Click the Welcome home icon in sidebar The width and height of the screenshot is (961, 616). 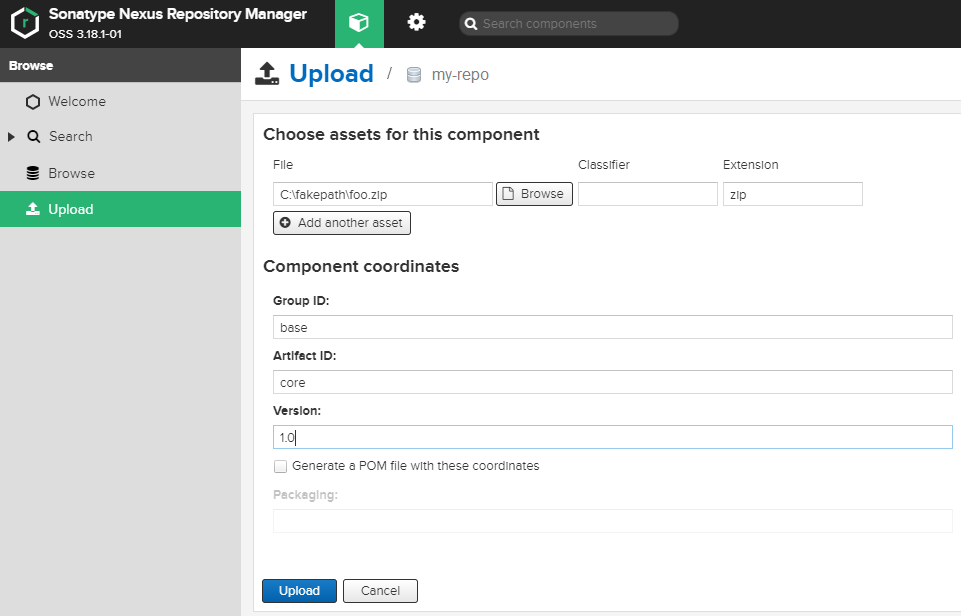tap(34, 101)
